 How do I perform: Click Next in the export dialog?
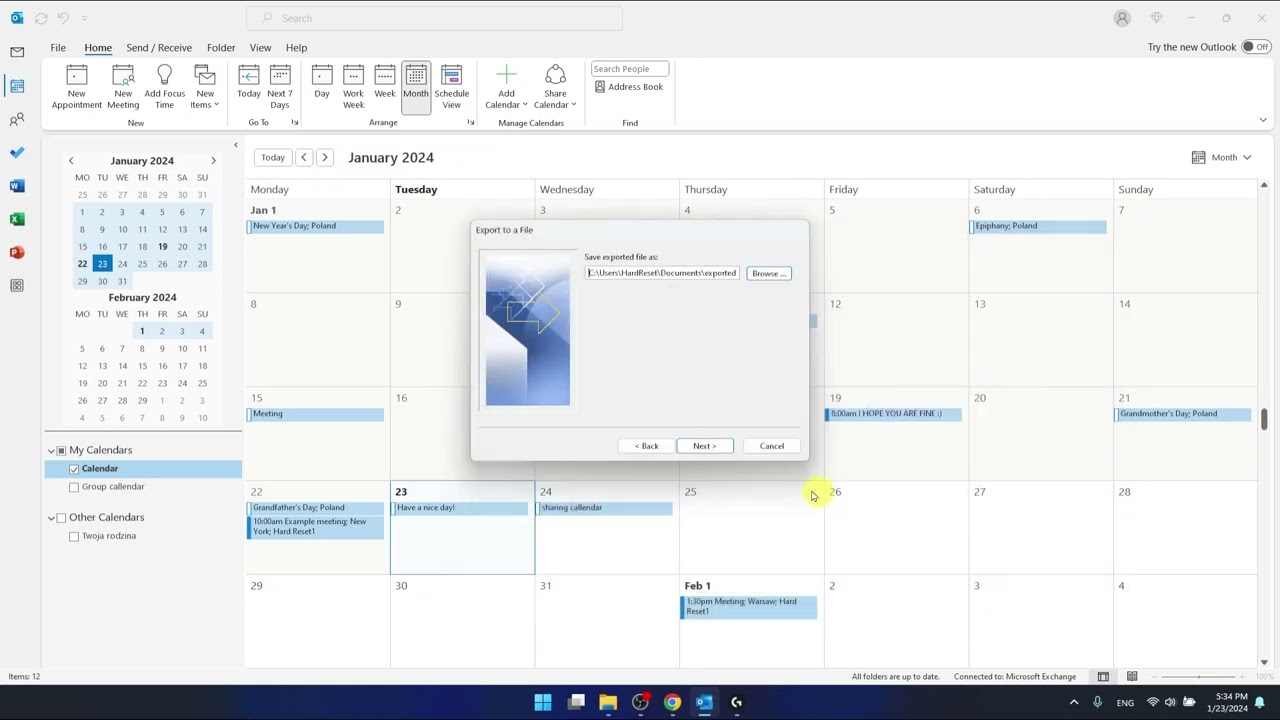705,446
